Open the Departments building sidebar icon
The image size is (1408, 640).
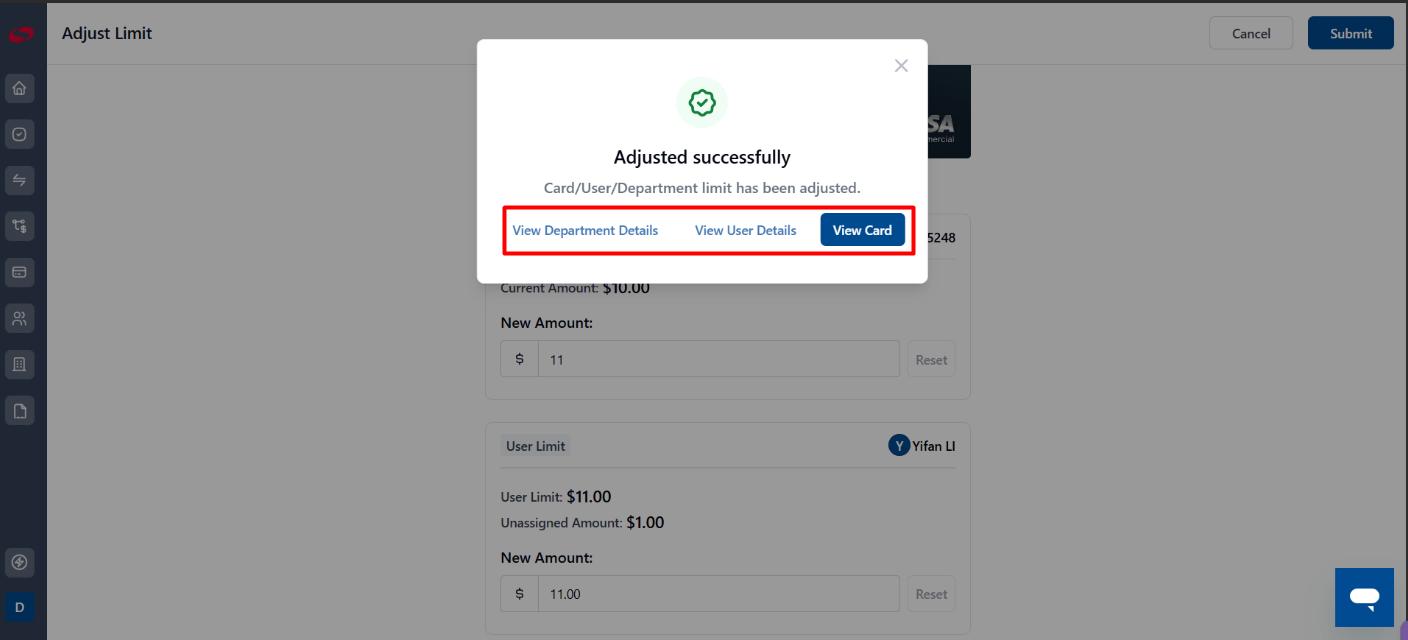pyautogui.click(x=19, y=365)
